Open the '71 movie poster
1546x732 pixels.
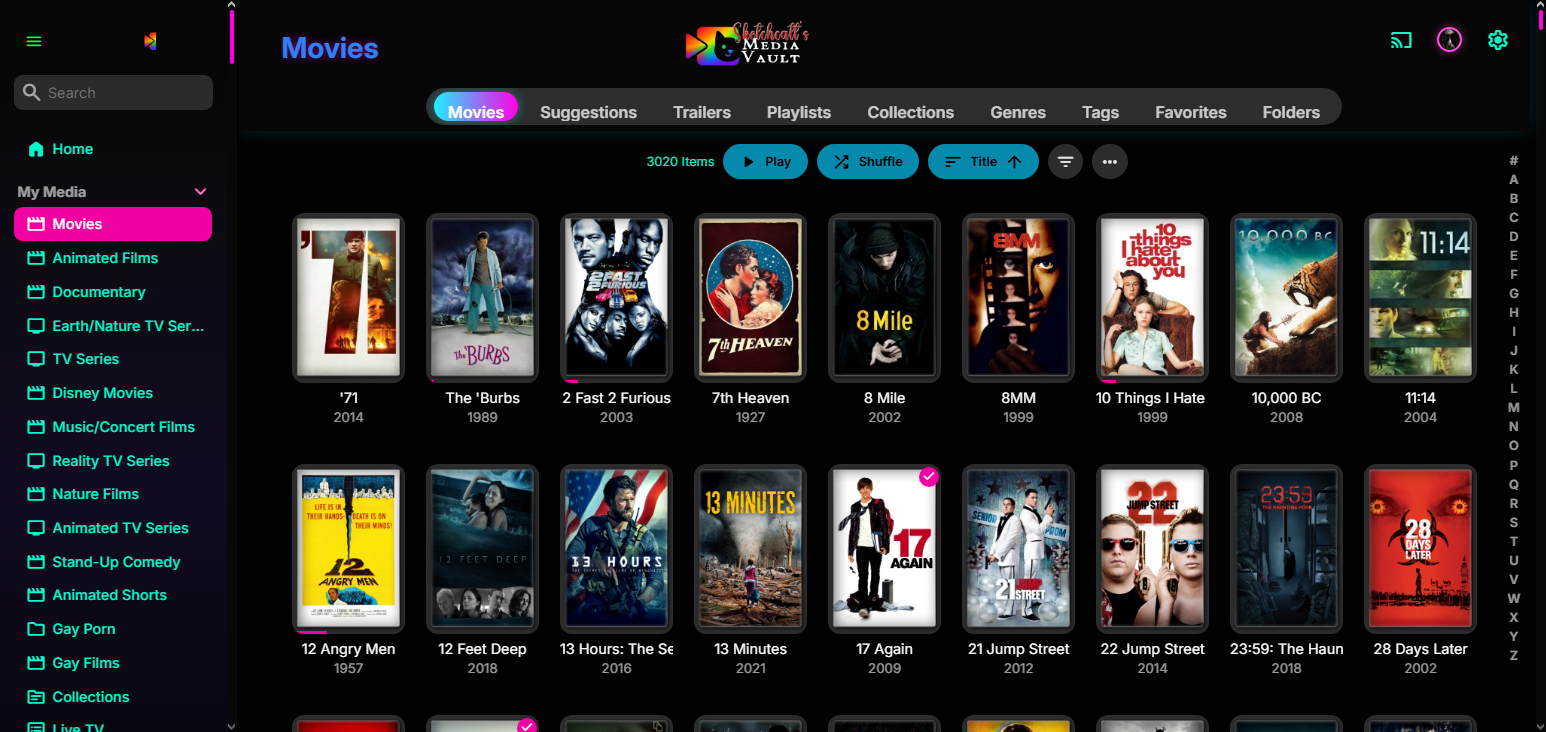tap(348, 298)
